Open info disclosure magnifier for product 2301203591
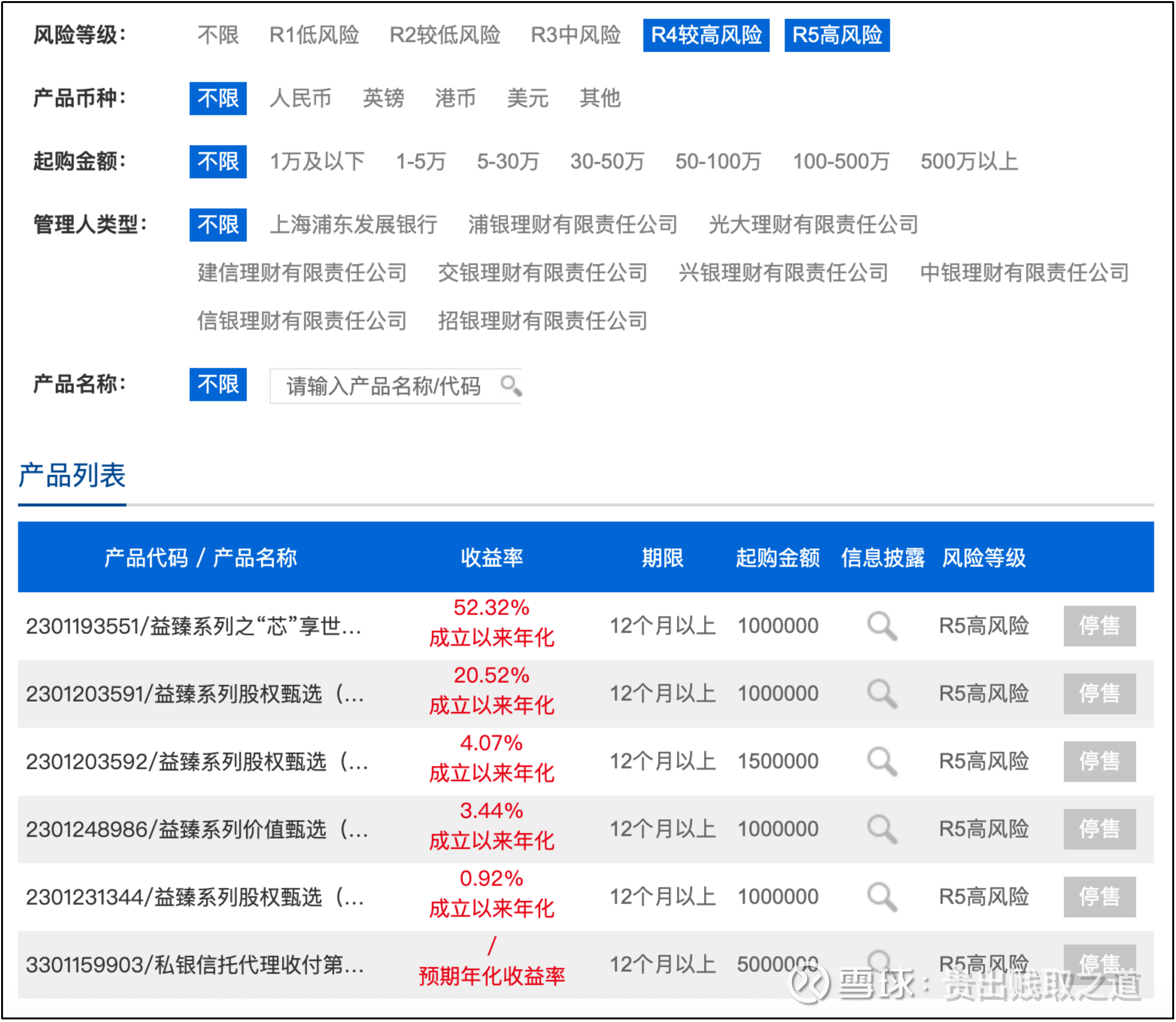1176x1022 pixels. tap(882, 693)
